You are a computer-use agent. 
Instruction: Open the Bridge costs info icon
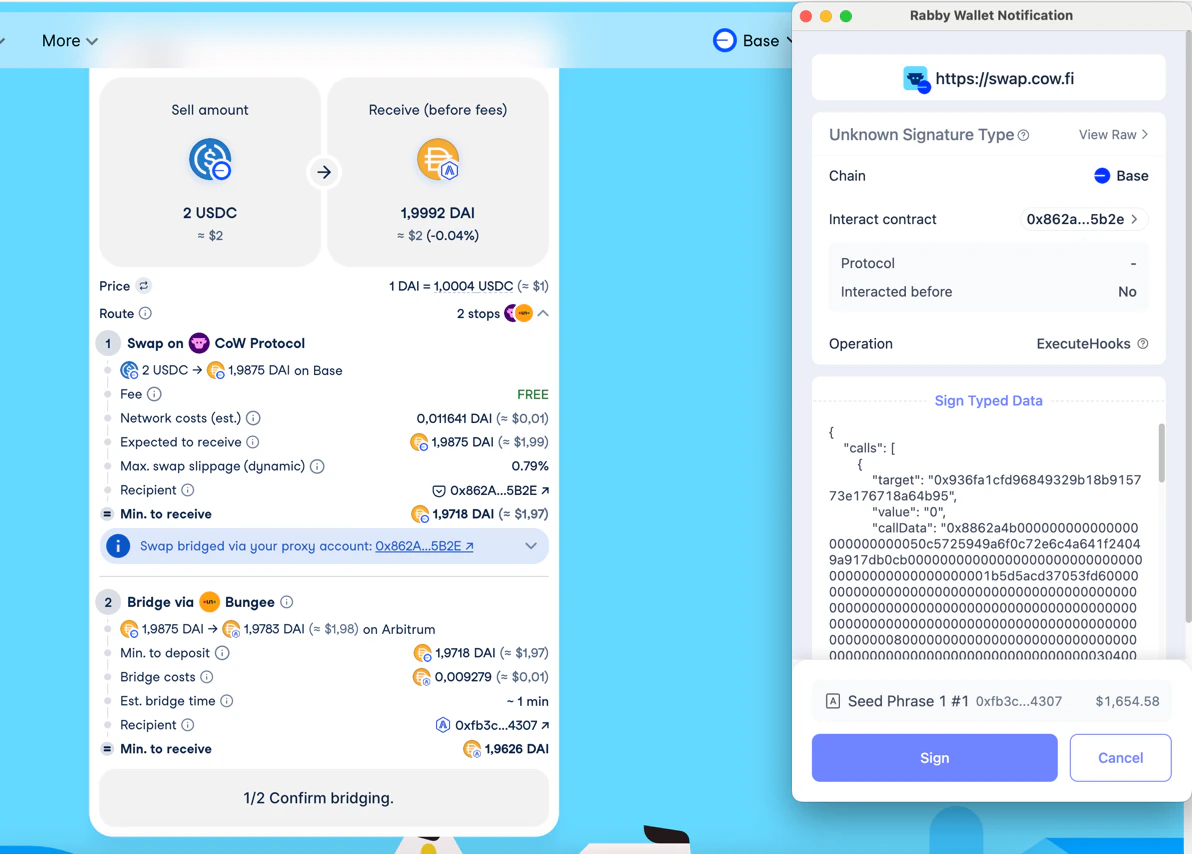click(x=207, y=677)
